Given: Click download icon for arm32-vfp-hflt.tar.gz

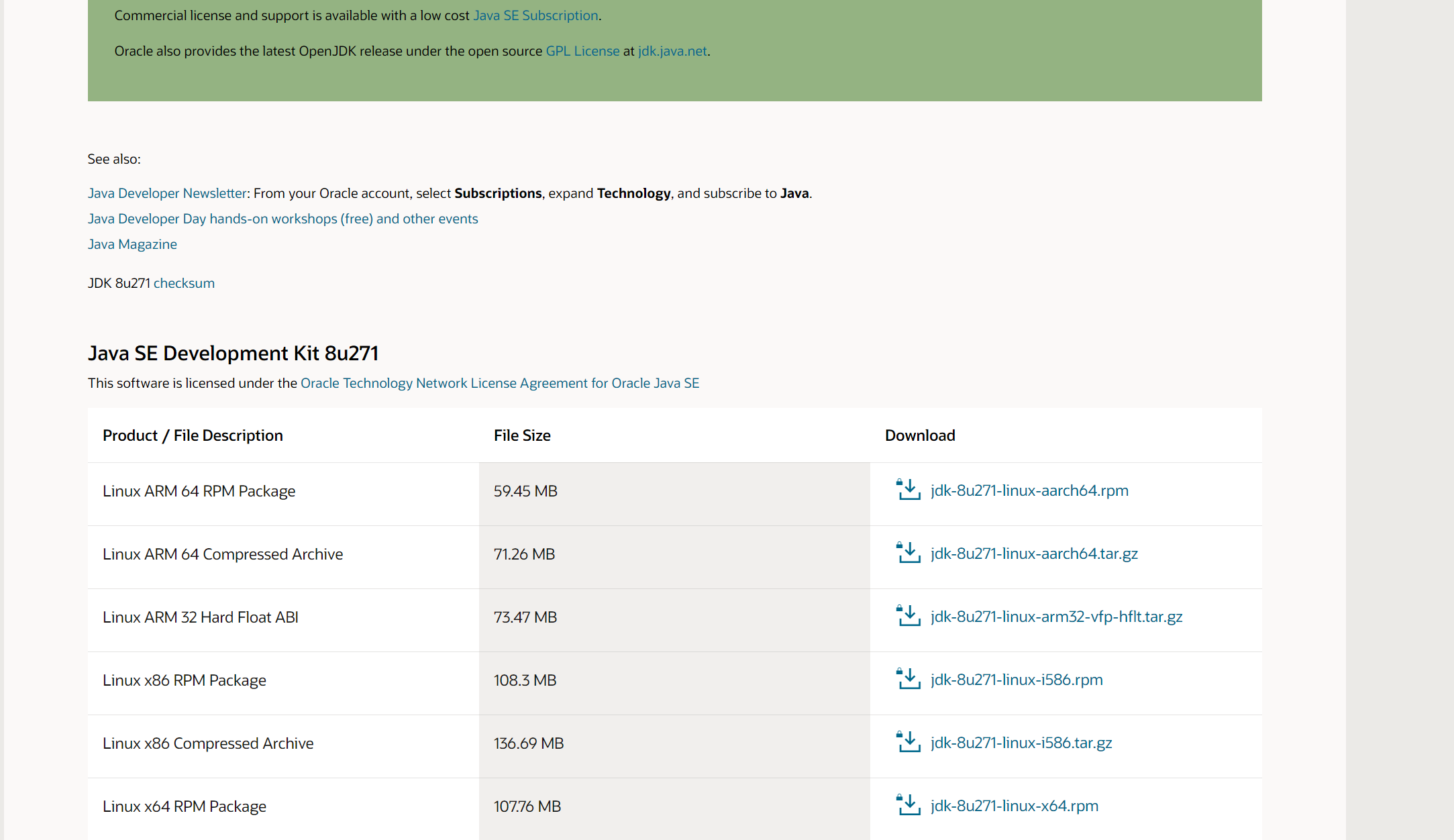Looking at the screenshot, I should pyautogui.click(x=908, y=616).
